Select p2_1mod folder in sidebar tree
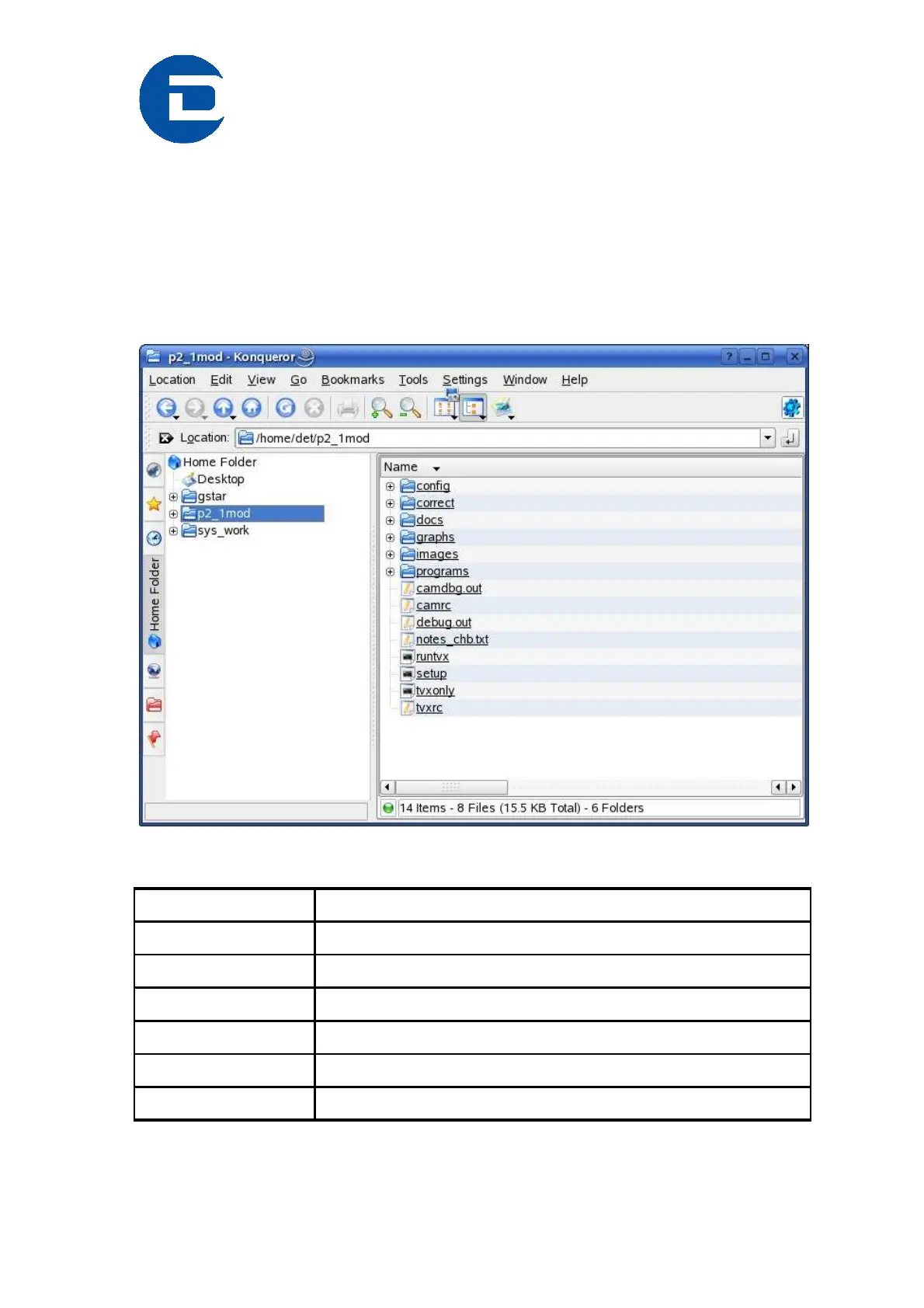The height and width of the screenshot is (1308, 924). (252, 513)
